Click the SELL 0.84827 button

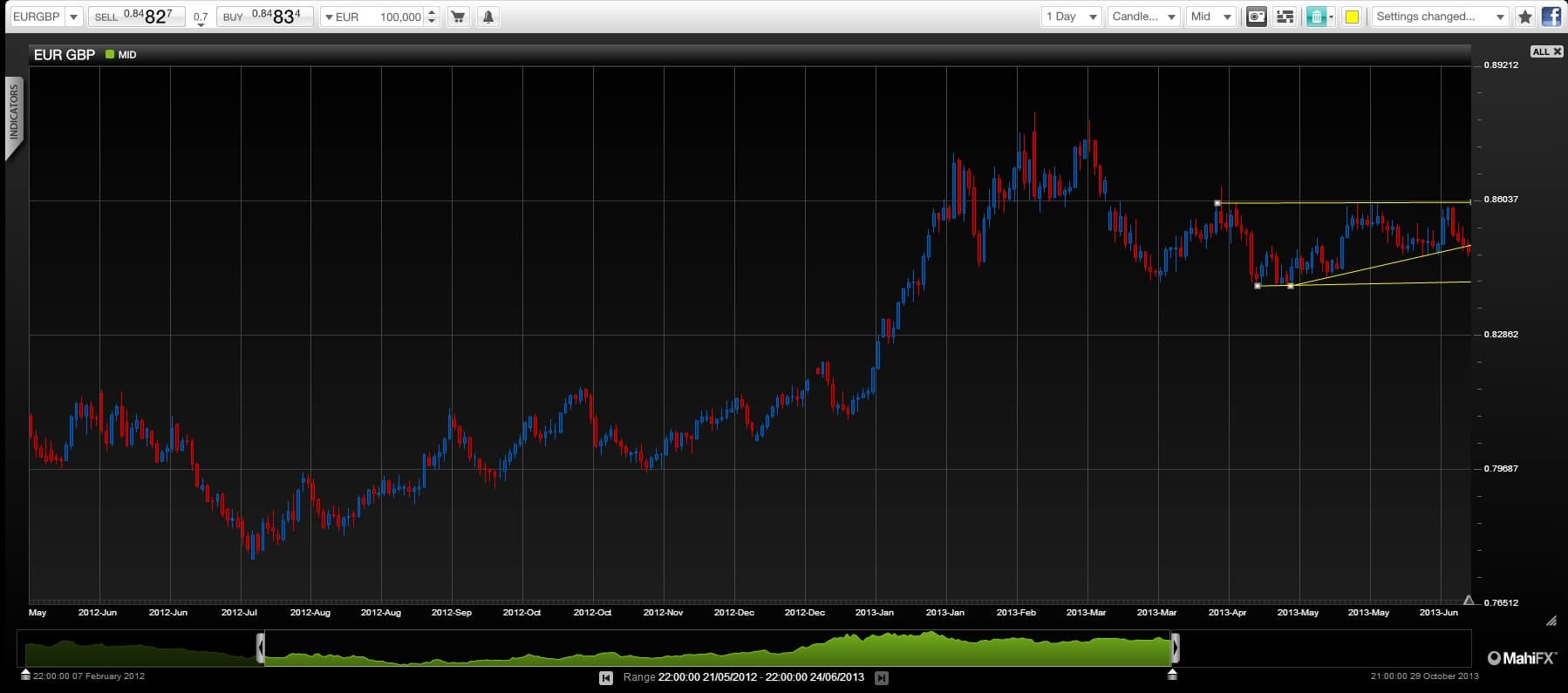136,17
